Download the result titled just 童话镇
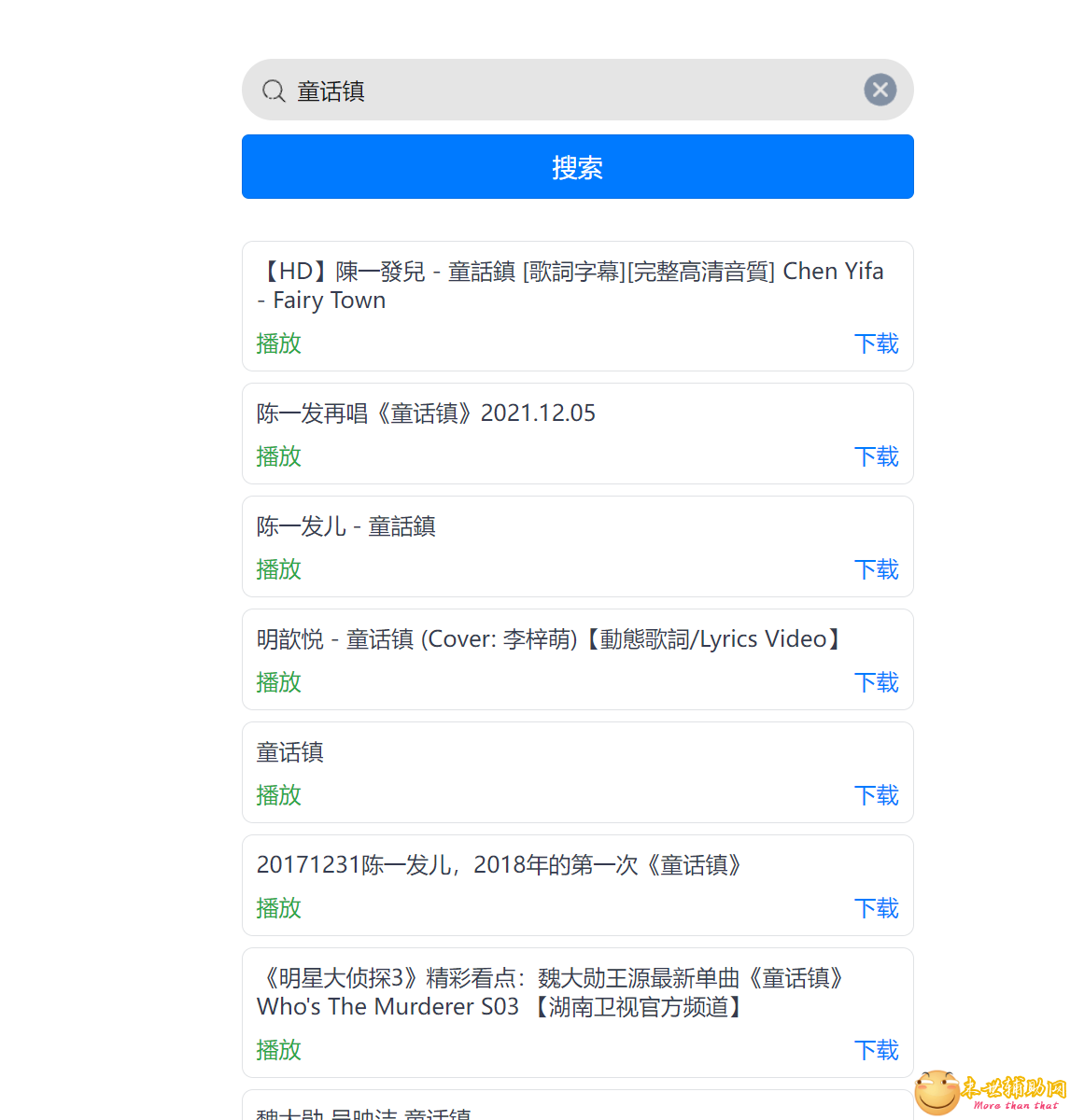Screen dimensions: 1070x1120 tap(876, 795)
